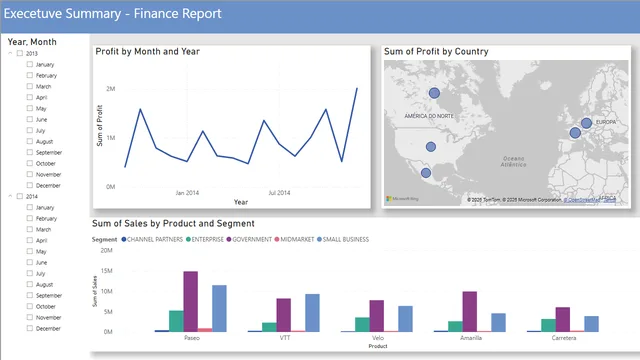Select Midmarket legend swatch

pyautogui.click(x=277, y=240)
